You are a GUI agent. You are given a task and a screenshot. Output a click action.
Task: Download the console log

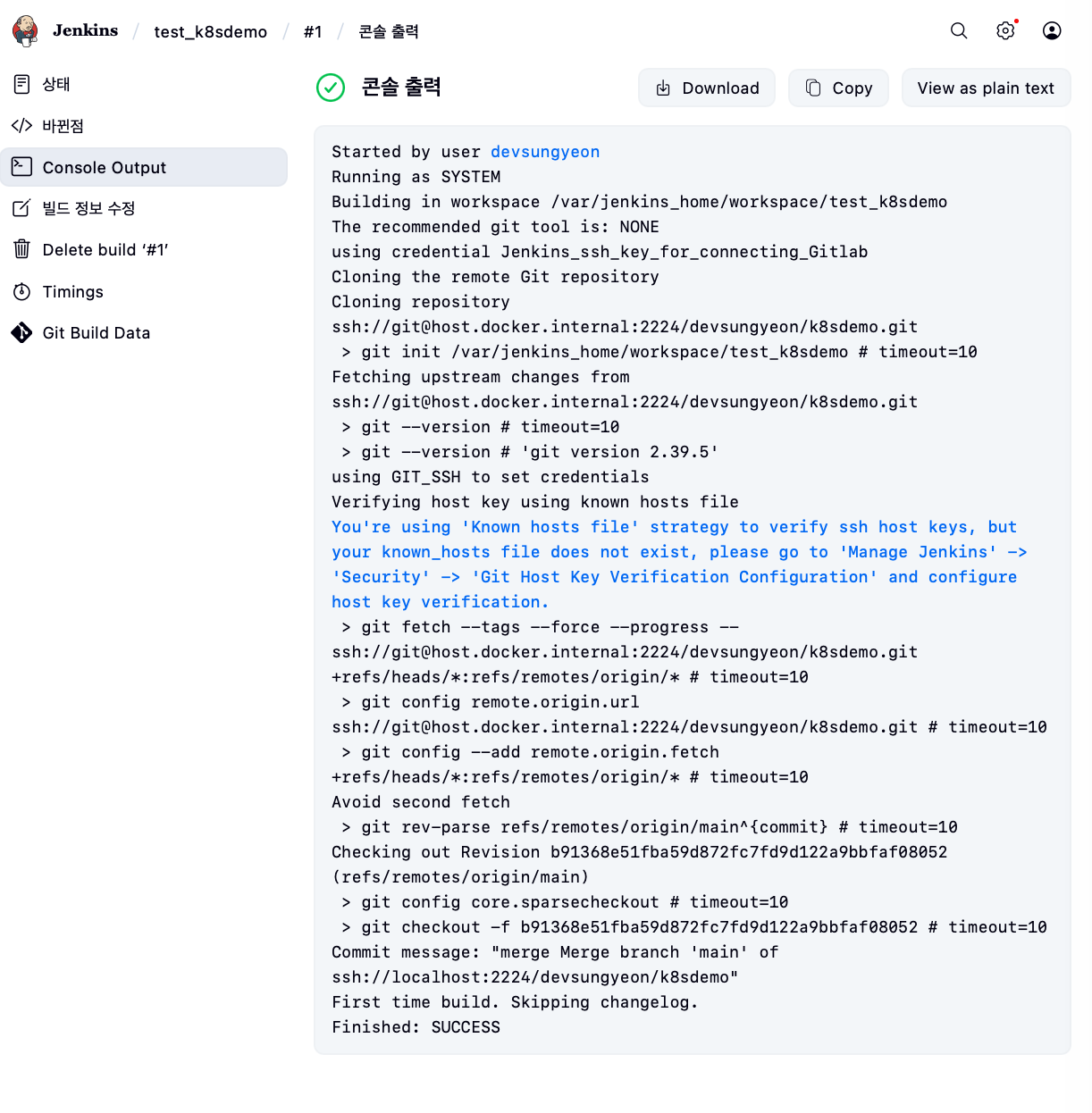[x=707, y=88]
